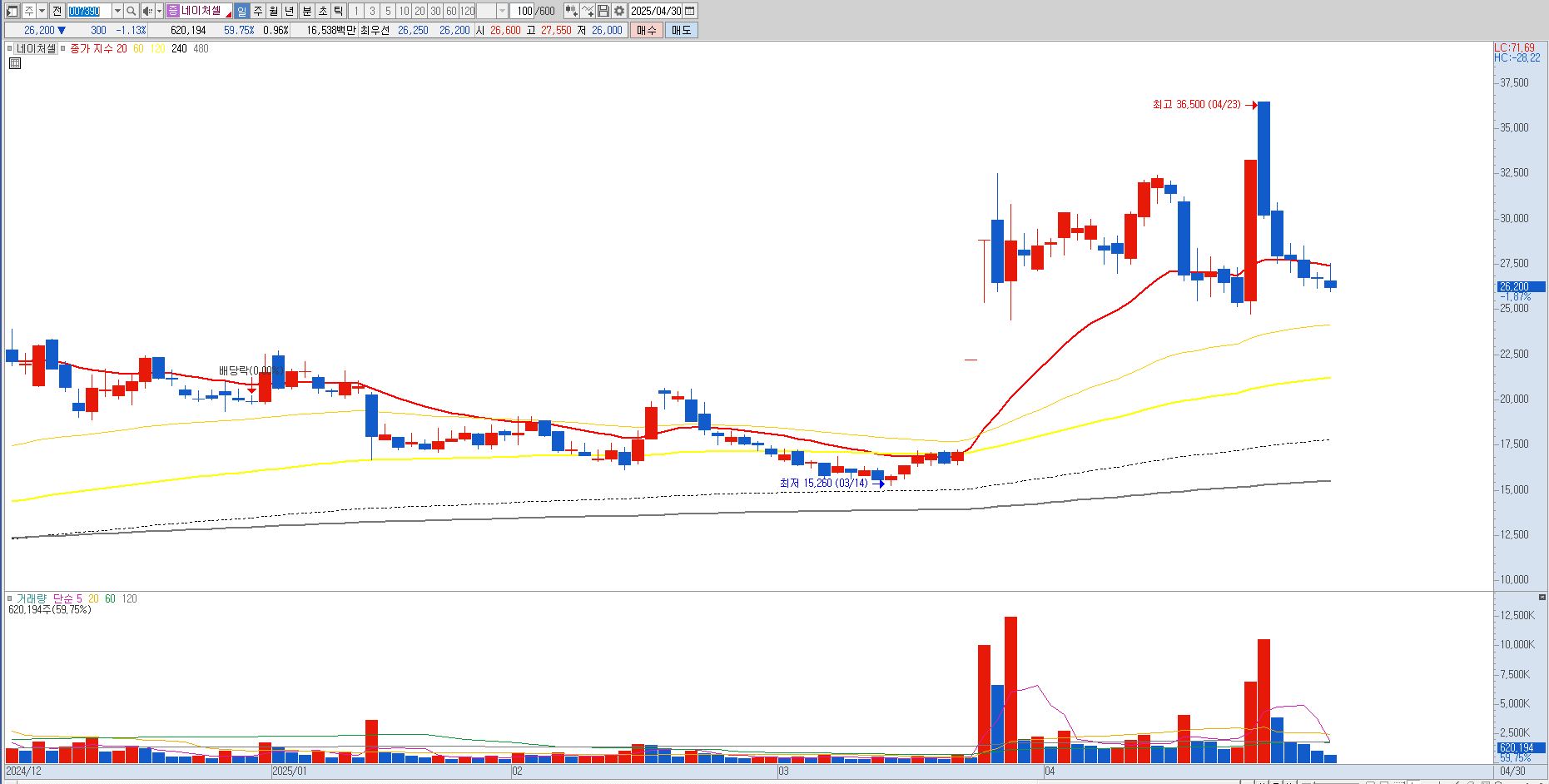Screen dimensions: 1549x784
Task: Click the current price tag 26,200 on axis
Action: (x=1520, y=286)
